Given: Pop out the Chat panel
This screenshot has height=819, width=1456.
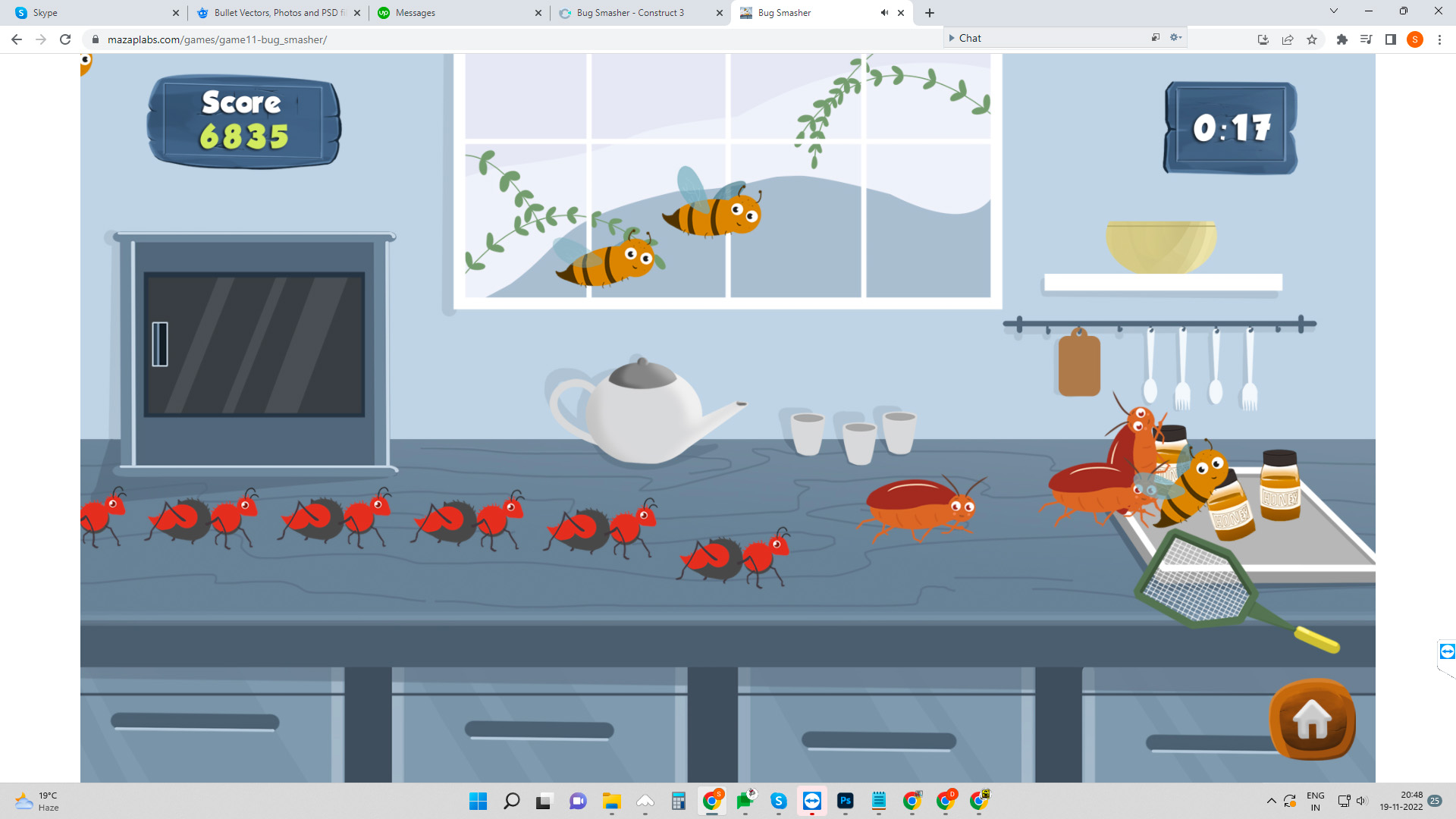Looking at the screenshot, I should (1156, 38).
